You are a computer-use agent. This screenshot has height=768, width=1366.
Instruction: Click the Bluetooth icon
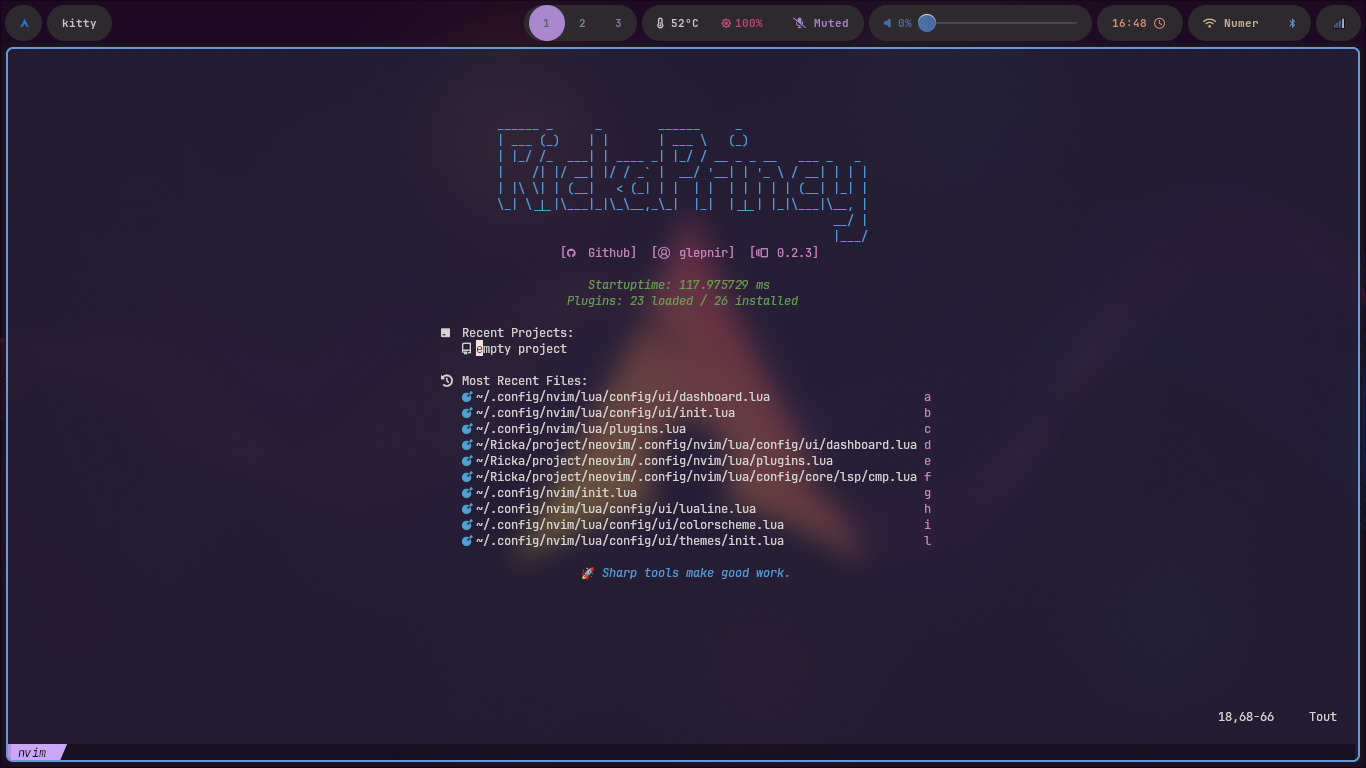click(1292, 23)
